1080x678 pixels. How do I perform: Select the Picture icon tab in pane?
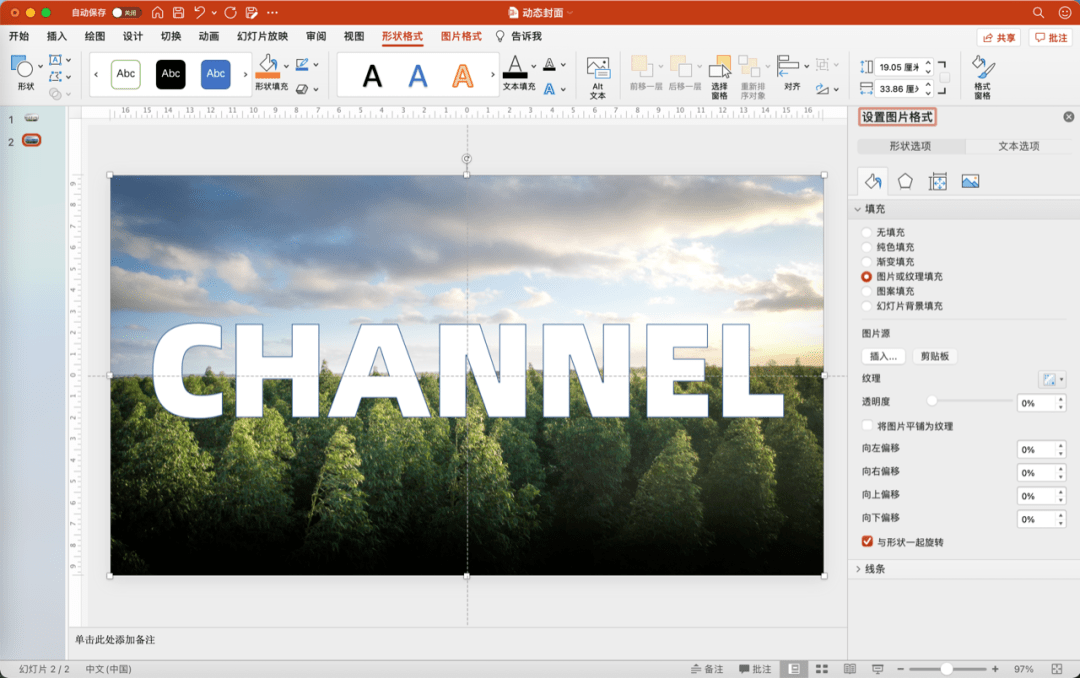[x=970, y=181]
